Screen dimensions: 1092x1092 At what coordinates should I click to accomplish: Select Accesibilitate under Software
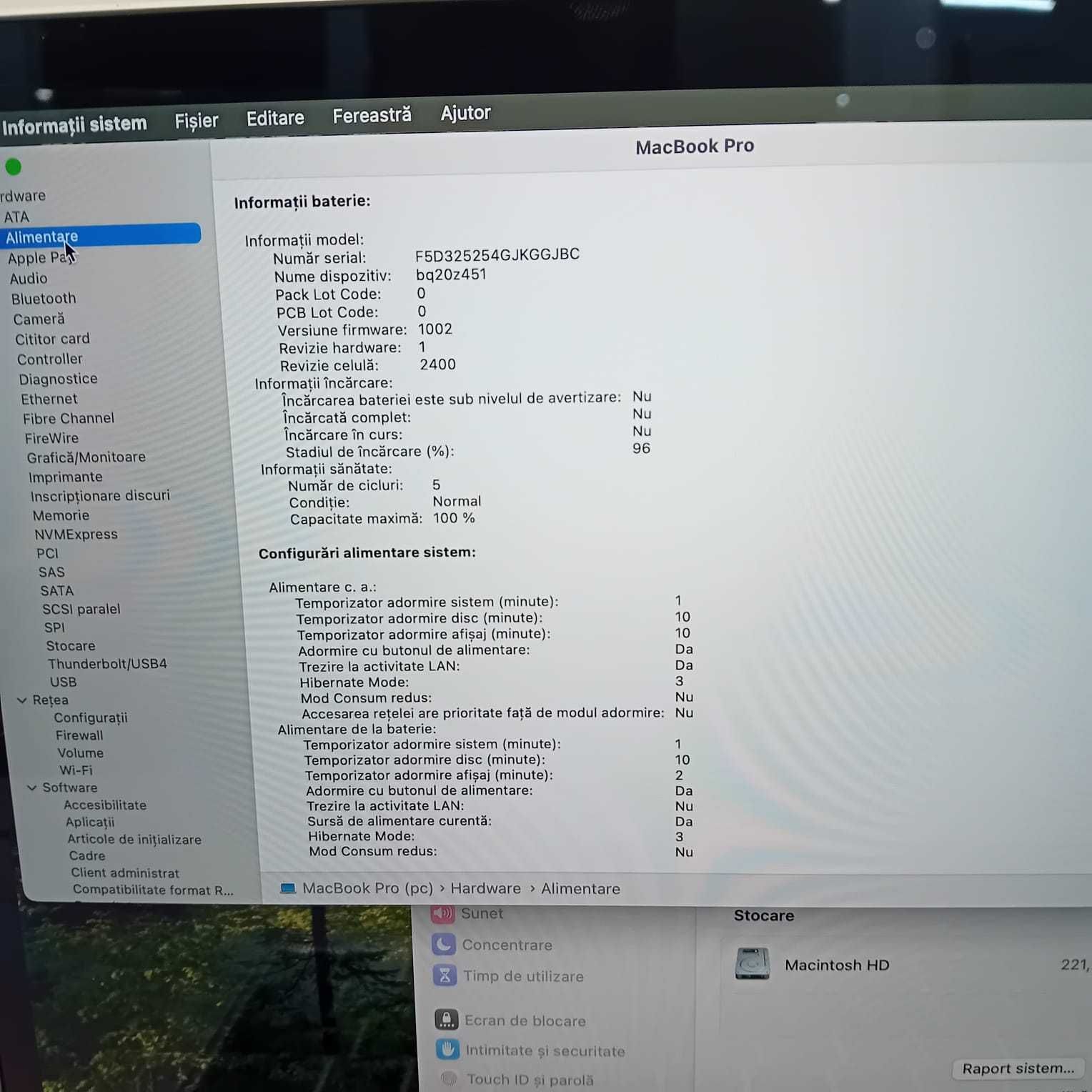104,805
